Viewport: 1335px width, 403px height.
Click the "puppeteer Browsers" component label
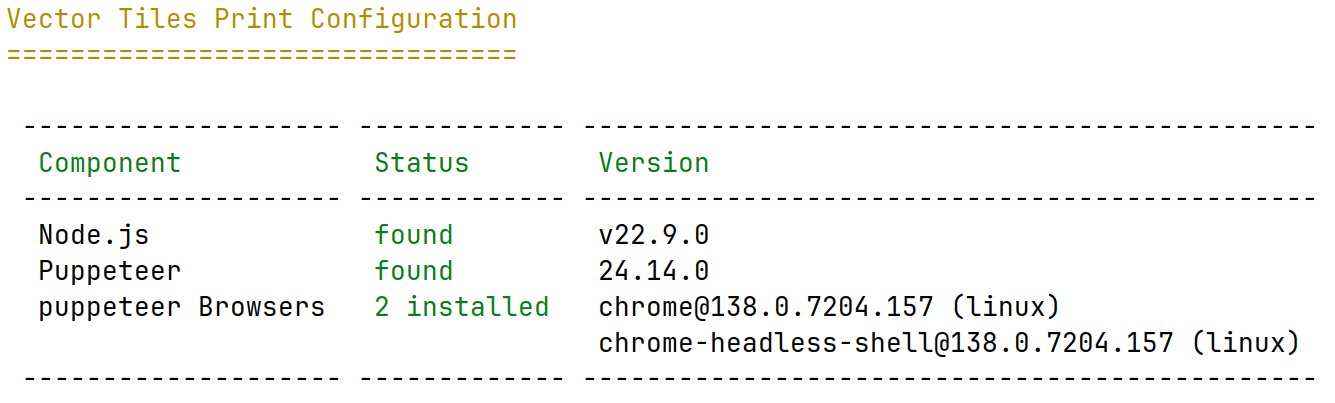click(182, 307)
